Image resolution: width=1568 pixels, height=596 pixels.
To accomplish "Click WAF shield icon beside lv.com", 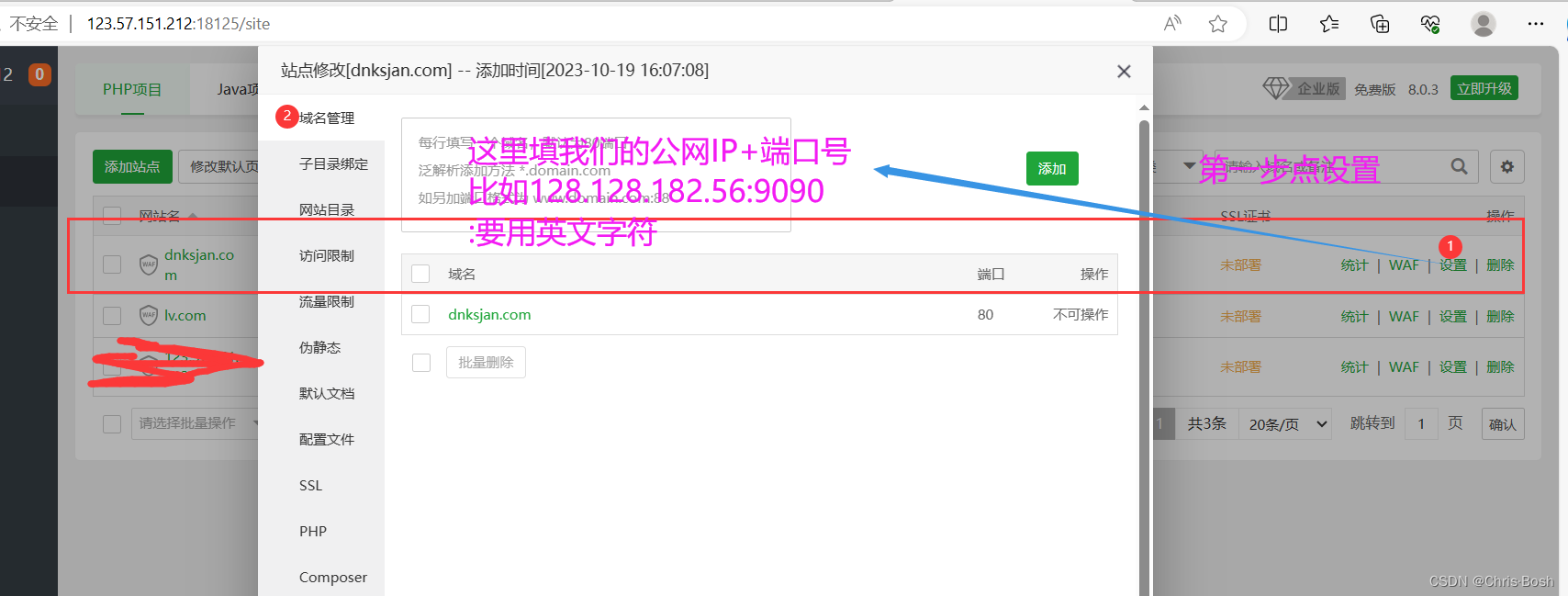I will pos(149,315).
